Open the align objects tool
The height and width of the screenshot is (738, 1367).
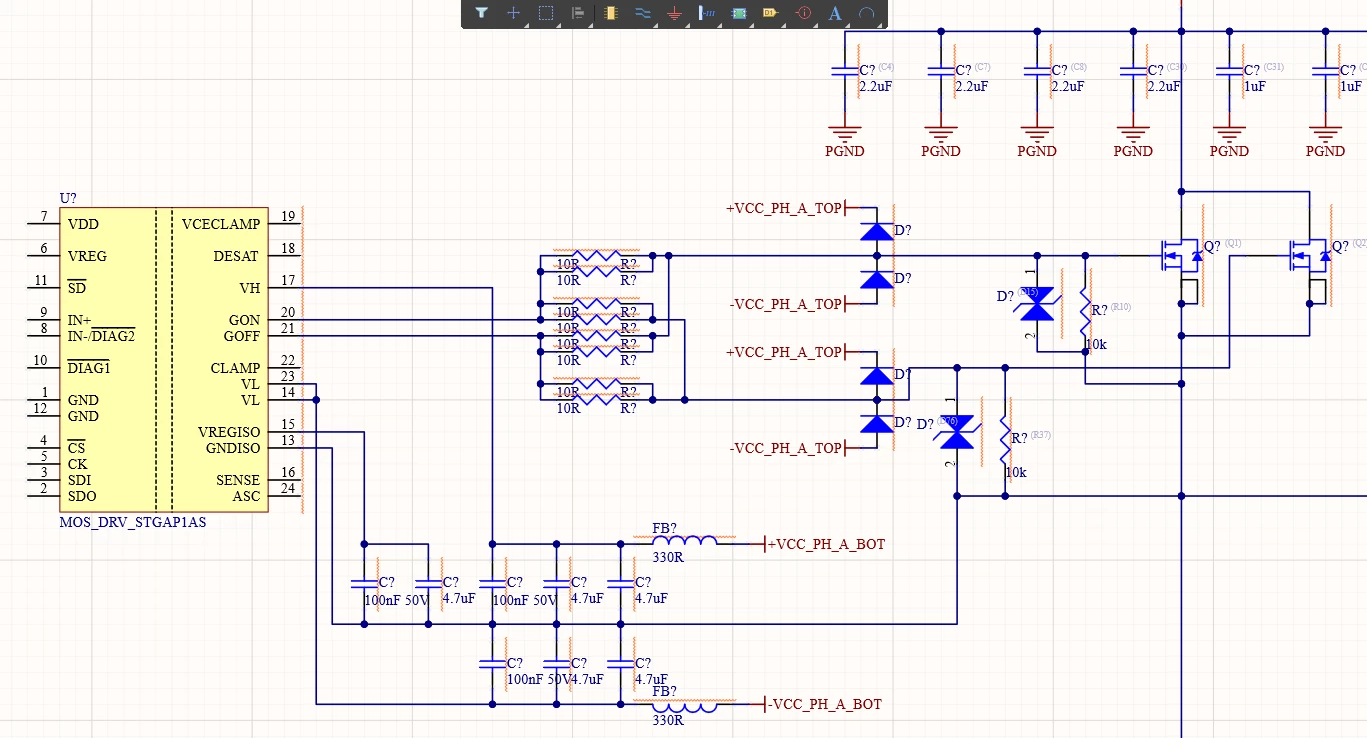point(578,13)
